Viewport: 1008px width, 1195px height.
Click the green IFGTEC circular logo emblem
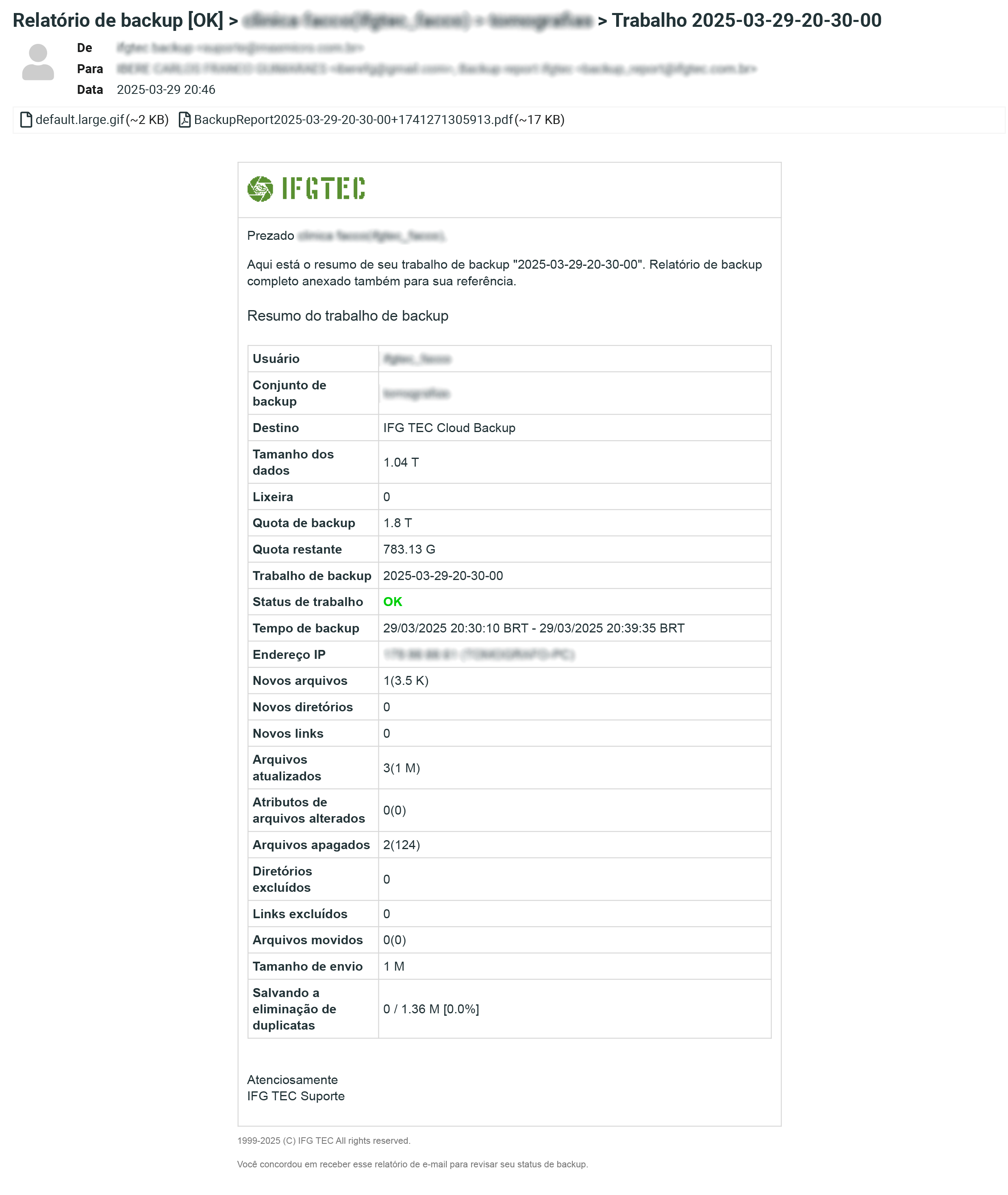pyautogui.click(x=260, y=189)
